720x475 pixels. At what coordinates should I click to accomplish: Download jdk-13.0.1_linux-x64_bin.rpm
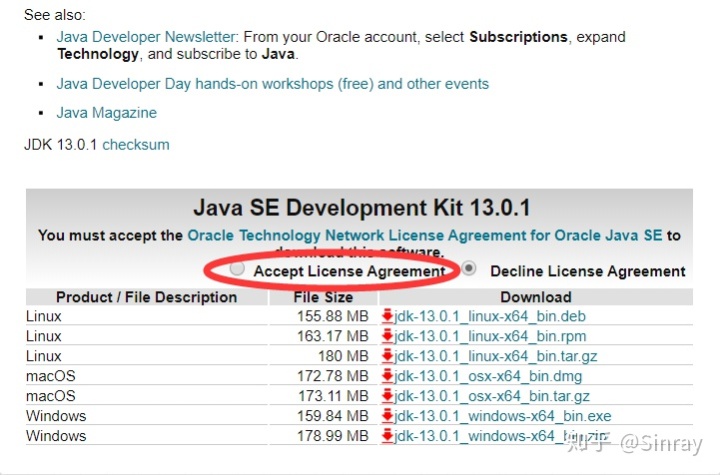point(490,336)
